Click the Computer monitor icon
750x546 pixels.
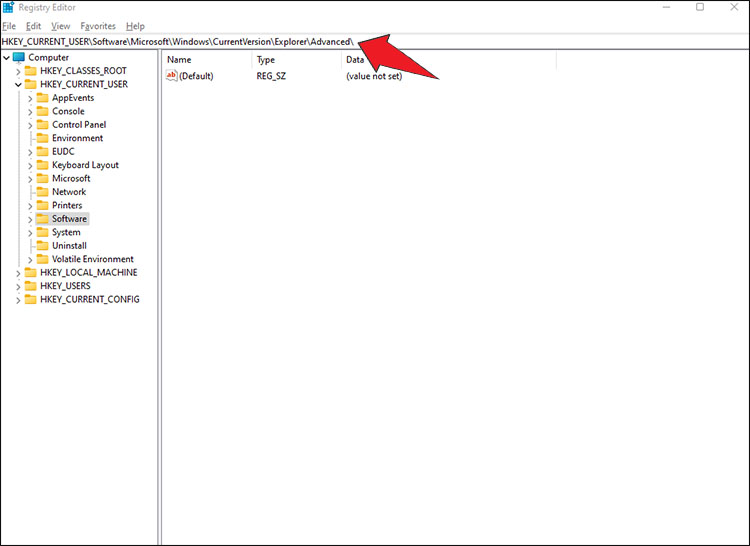[19, 57]
